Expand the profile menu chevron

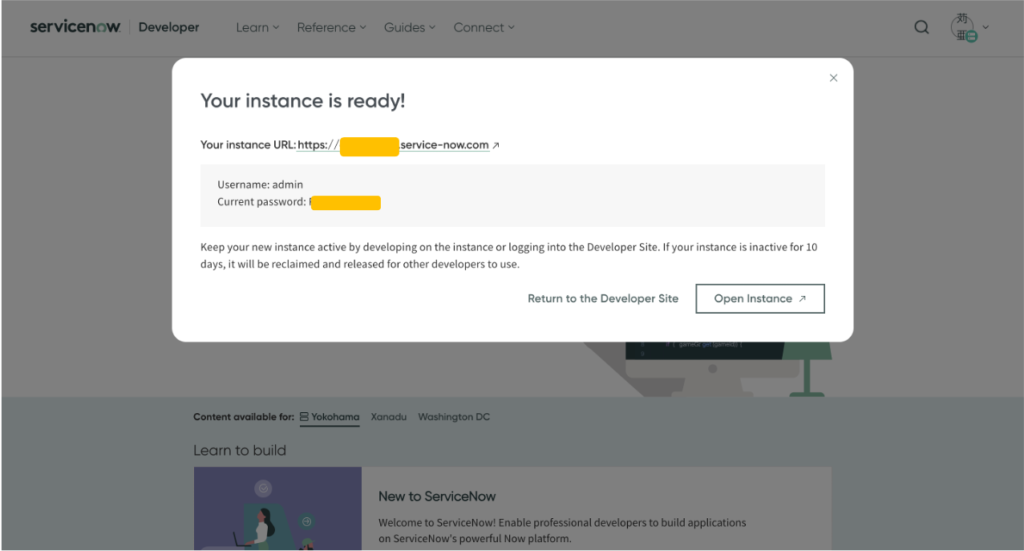coord(986,27)
